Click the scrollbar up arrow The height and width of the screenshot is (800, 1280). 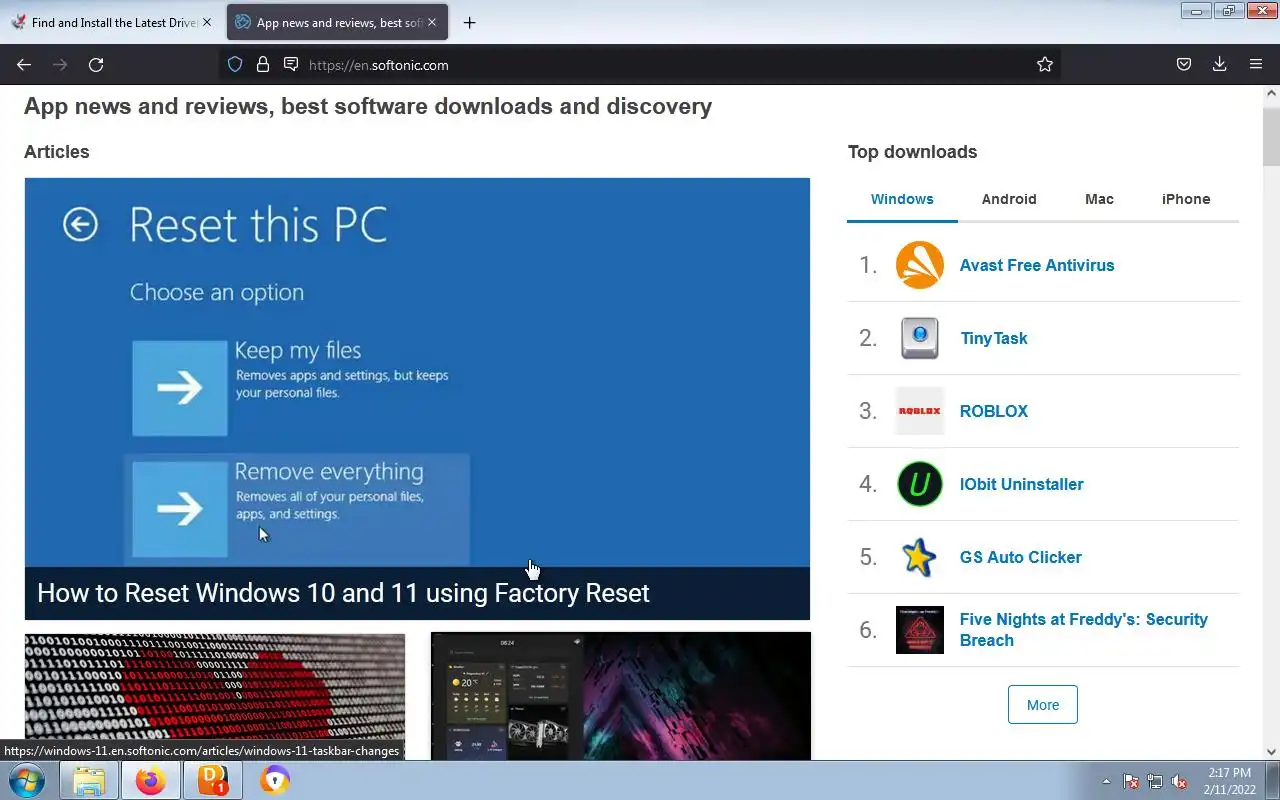coord(1271,94)
